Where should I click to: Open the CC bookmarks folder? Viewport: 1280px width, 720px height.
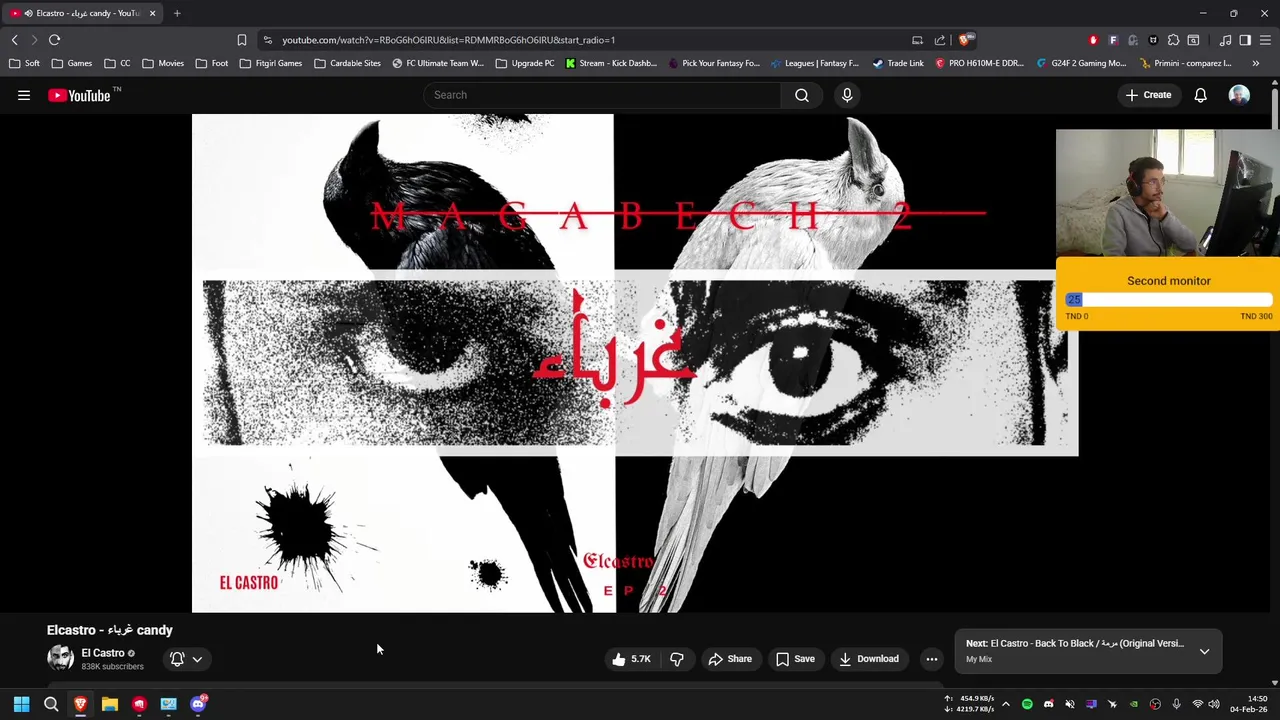(117, 63)
